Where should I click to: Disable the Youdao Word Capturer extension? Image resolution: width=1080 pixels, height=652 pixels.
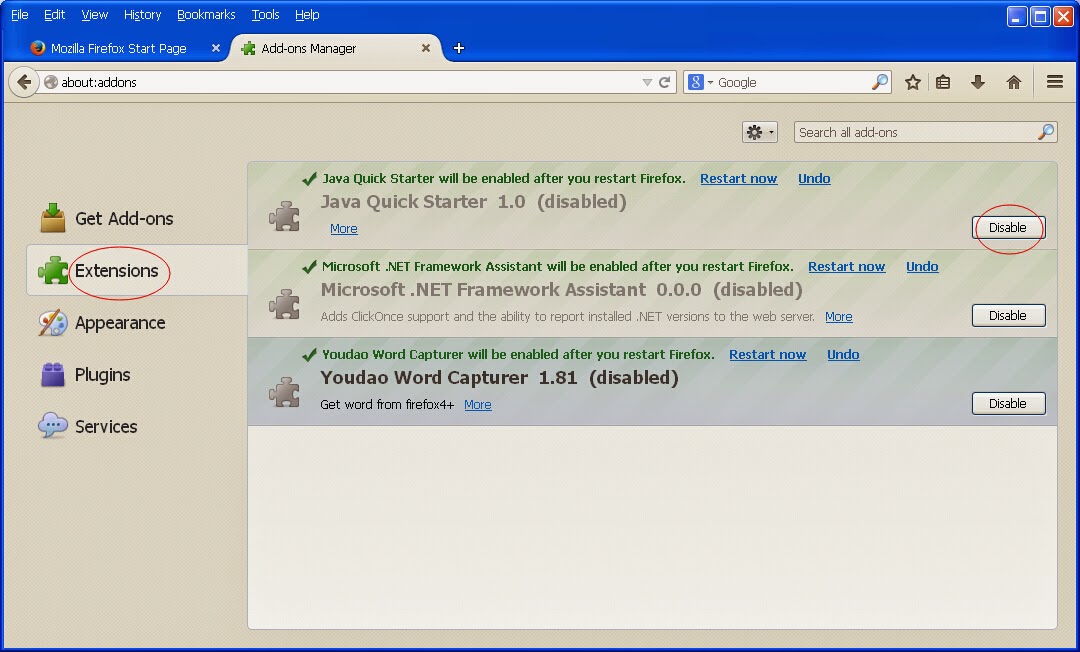(x=1008, y=403)
